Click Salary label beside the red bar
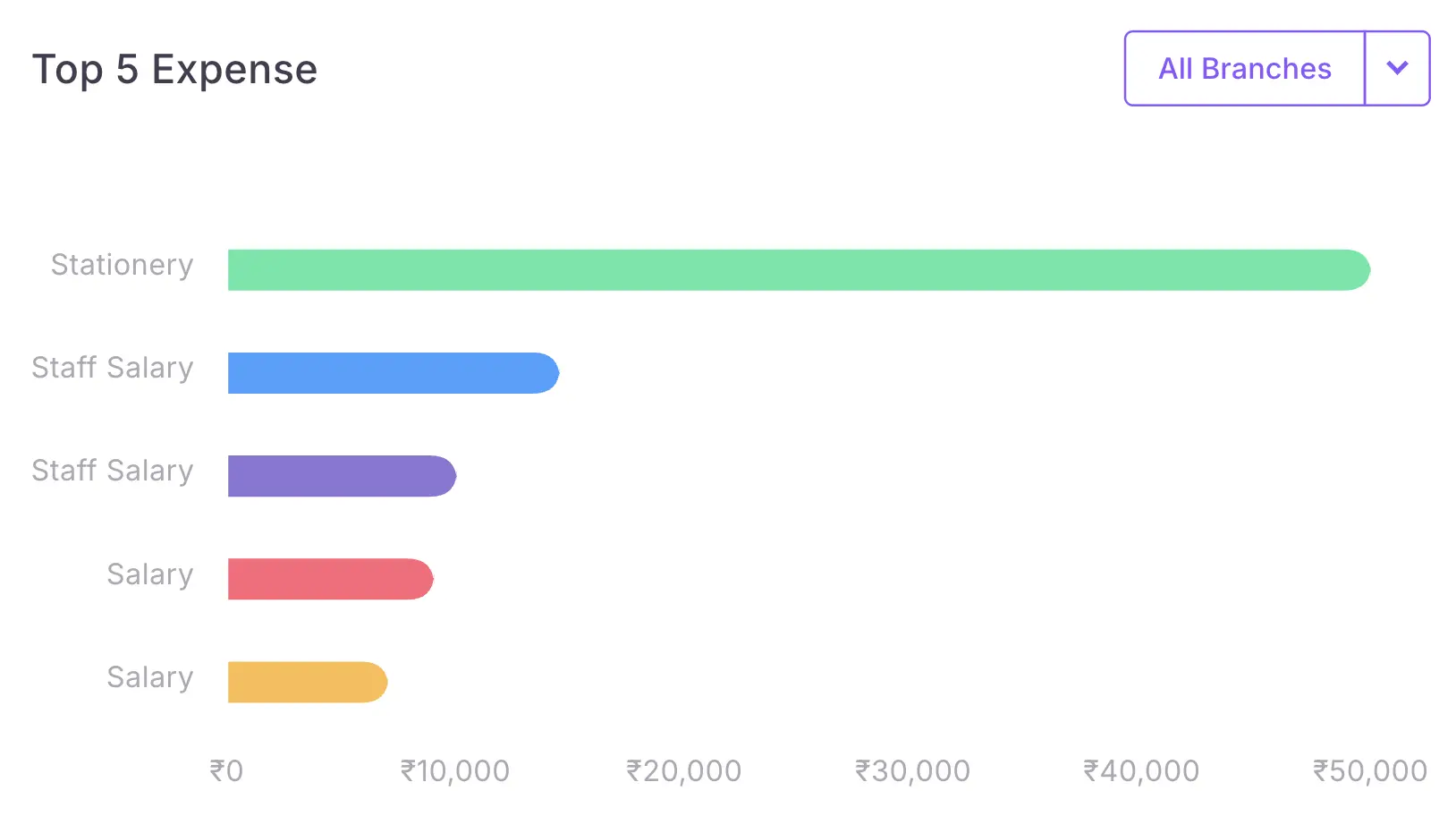Screen dimensions: 1456x816 (x=150, y=574)
